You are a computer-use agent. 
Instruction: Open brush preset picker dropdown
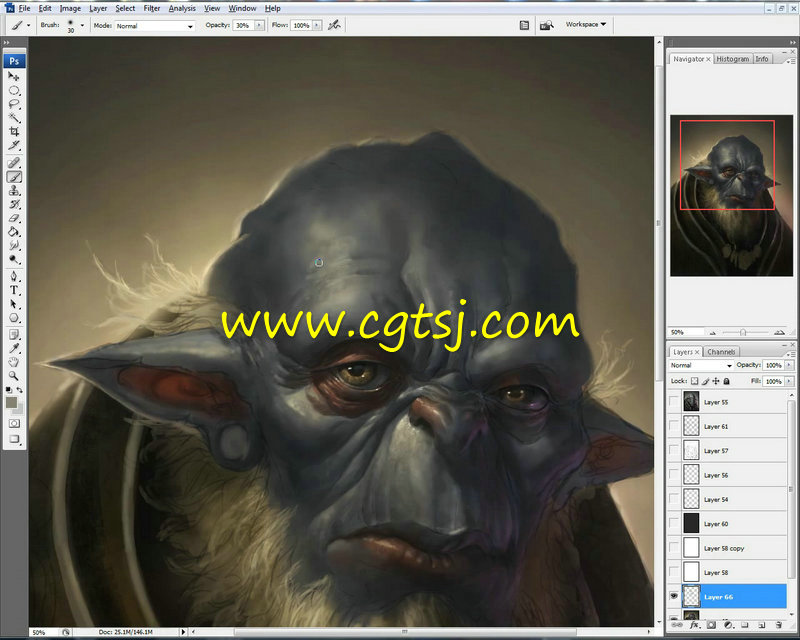(82, 25)
